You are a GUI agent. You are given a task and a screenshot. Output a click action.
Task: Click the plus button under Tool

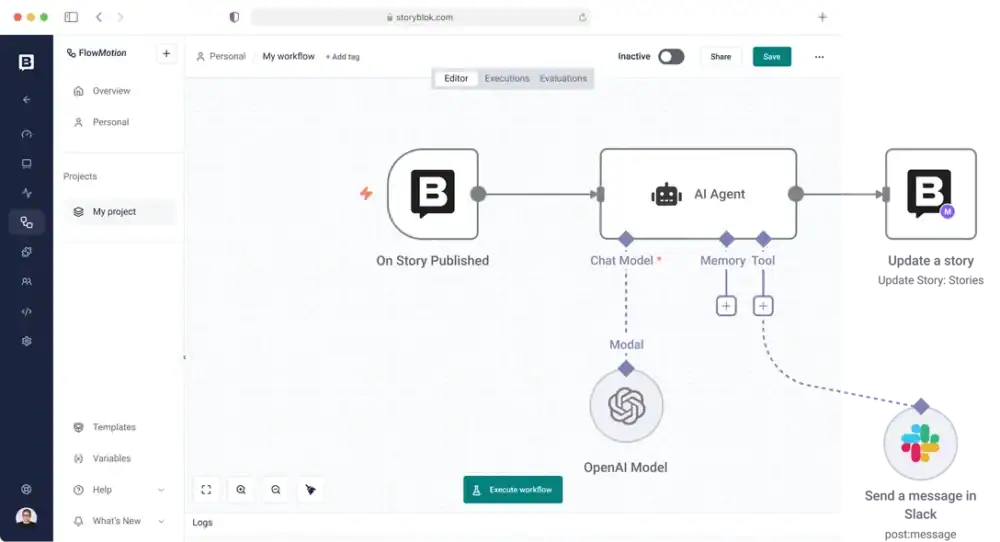763,306
